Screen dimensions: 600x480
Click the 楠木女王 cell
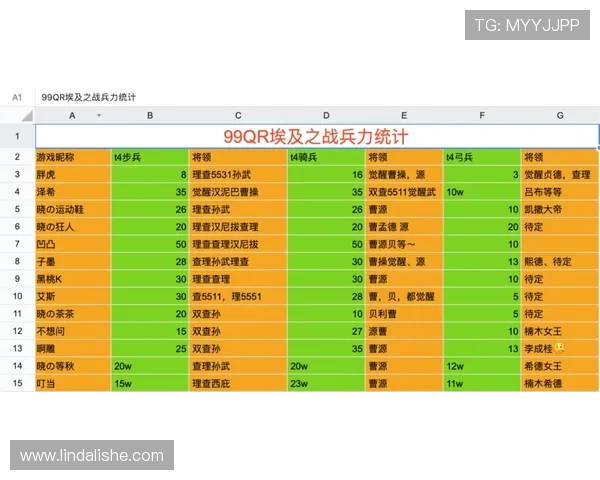(x=560, y=331)
